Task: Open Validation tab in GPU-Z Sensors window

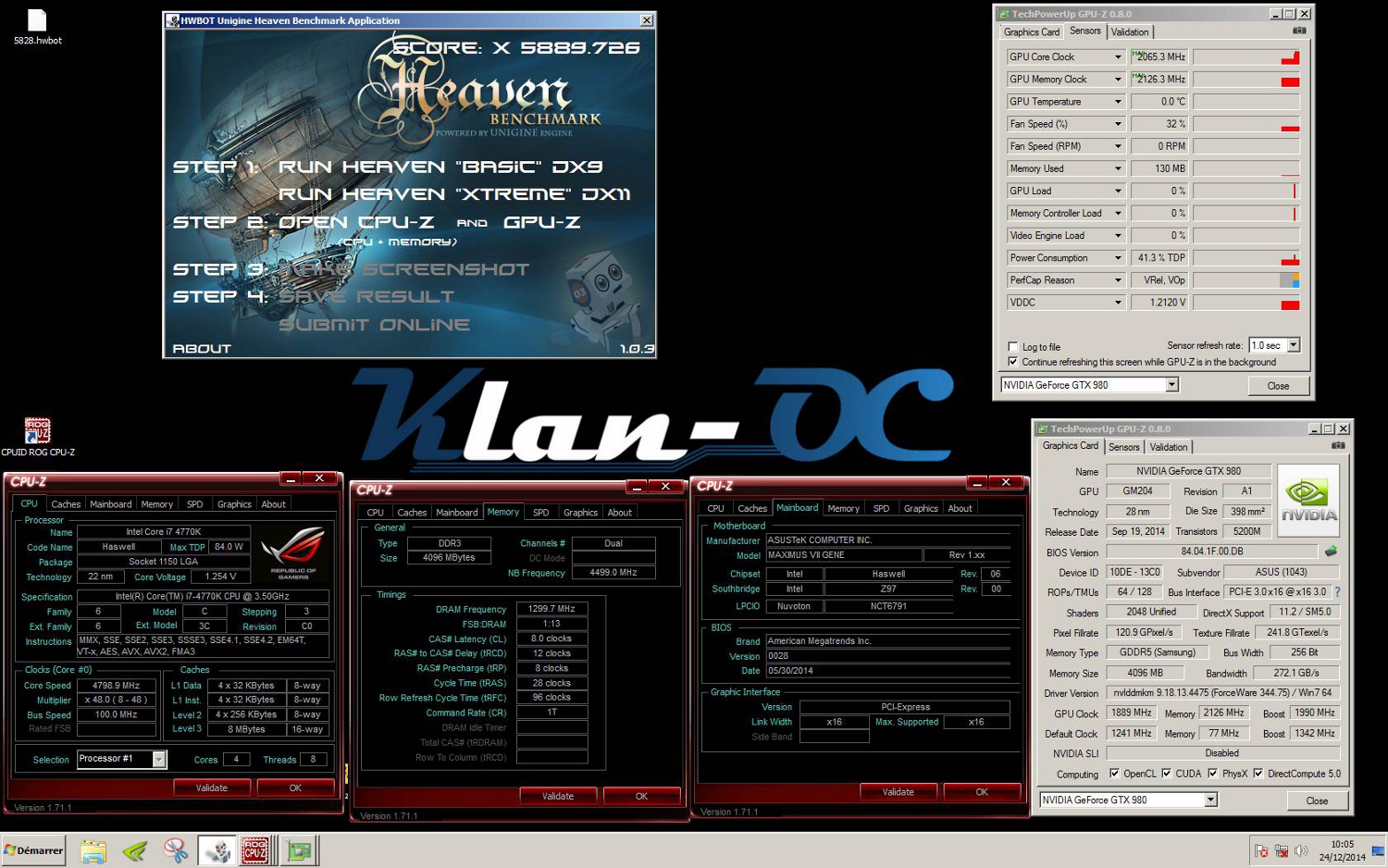Action: [1130, 32]
